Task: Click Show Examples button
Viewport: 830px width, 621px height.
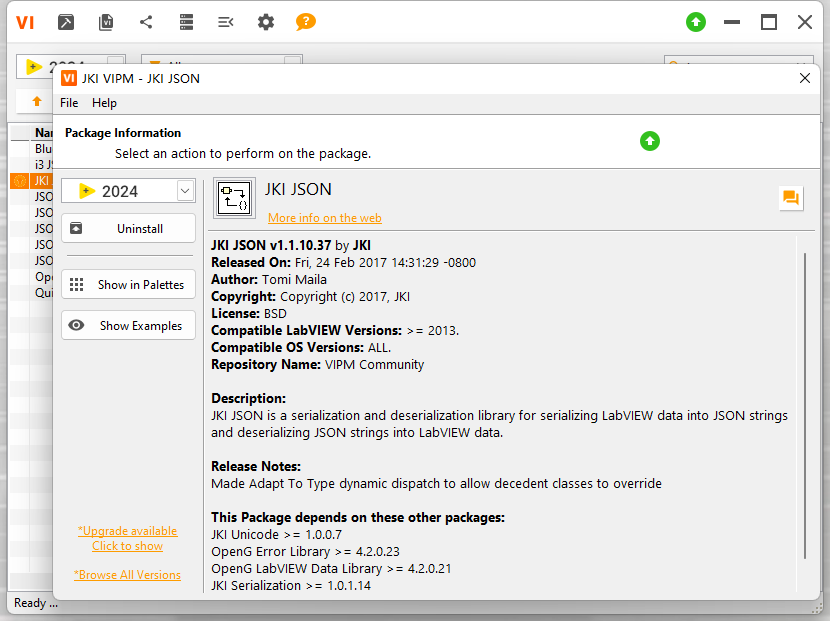Action: point(129,325)
